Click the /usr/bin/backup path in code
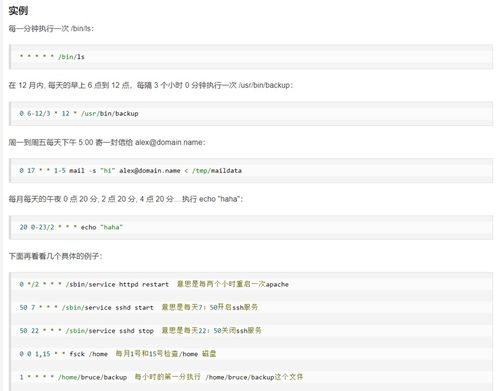The height and width of the screenshot is (391, 499). tap(110, 113)
